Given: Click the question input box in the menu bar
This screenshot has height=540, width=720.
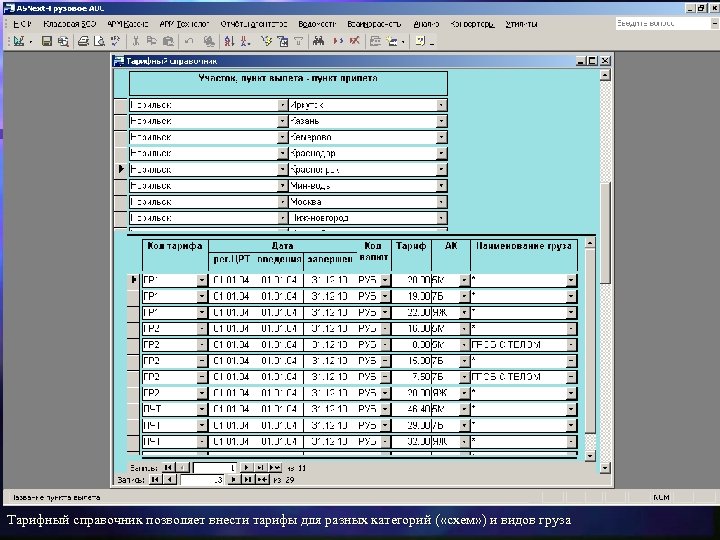Looking at the screenshot, I should pyautogui.click(x=663, y=23).
